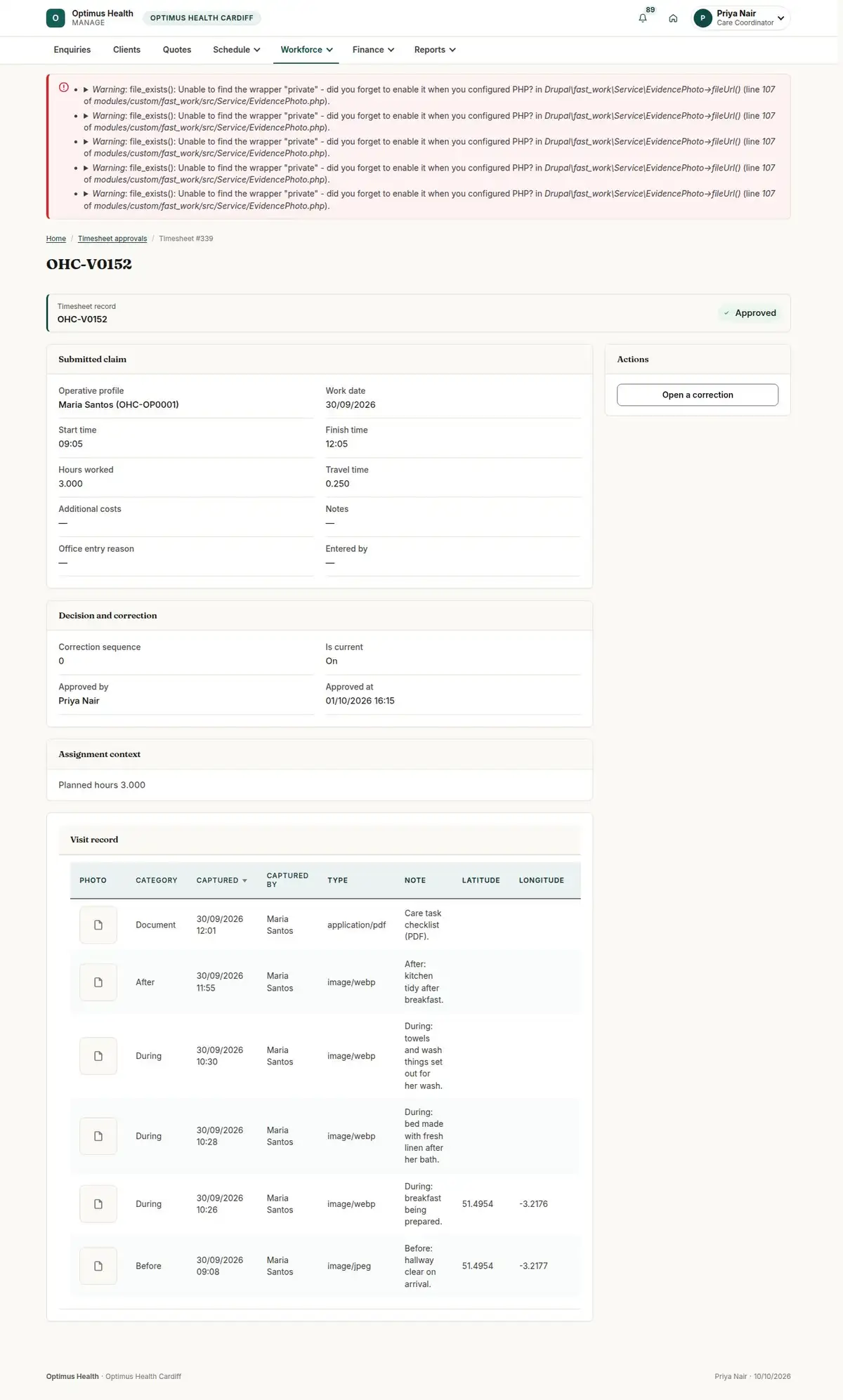
Task: Expand the third warning details triangle
Action: 86,142
